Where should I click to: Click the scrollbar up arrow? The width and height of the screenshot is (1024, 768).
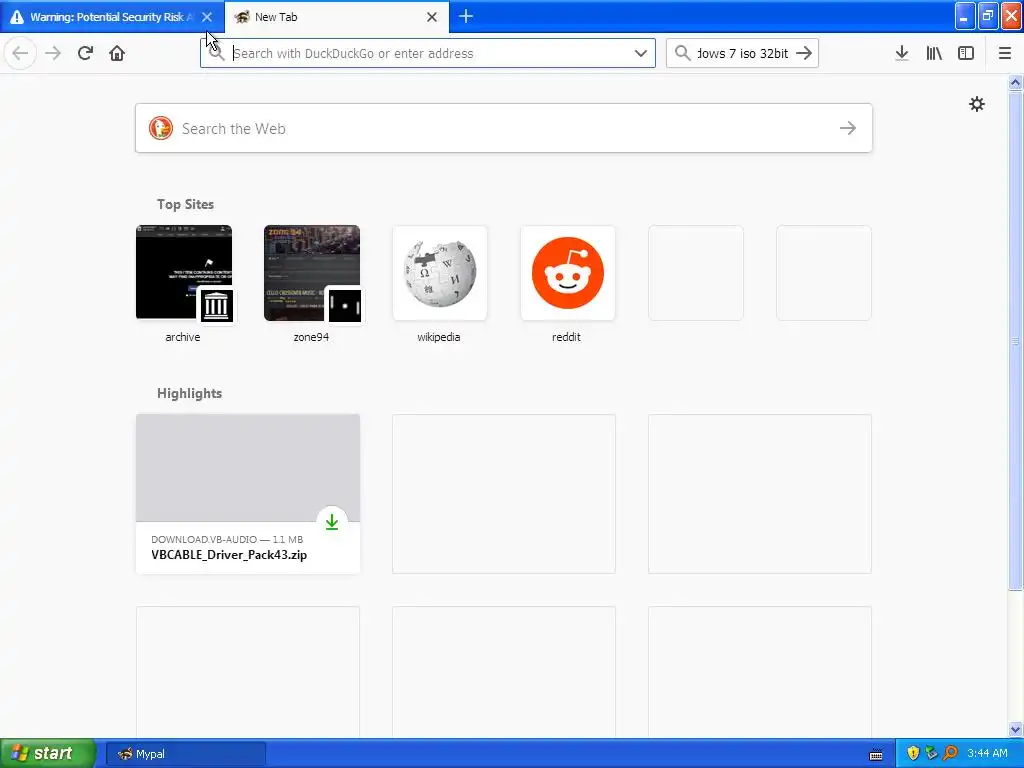tap(1015, 82)
